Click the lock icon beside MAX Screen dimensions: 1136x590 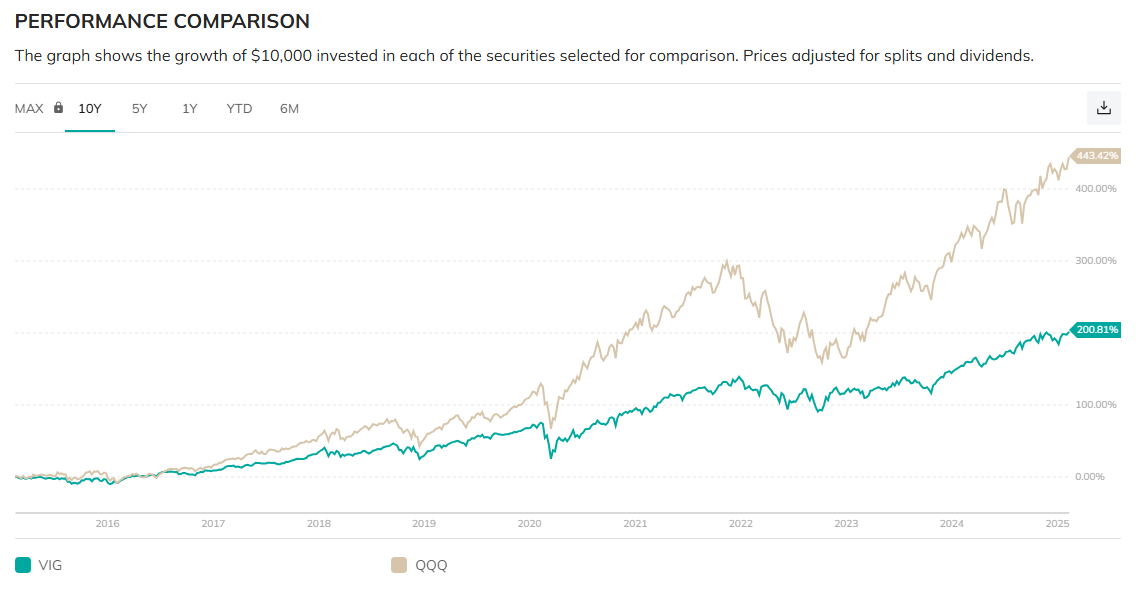tap(58, 108)
